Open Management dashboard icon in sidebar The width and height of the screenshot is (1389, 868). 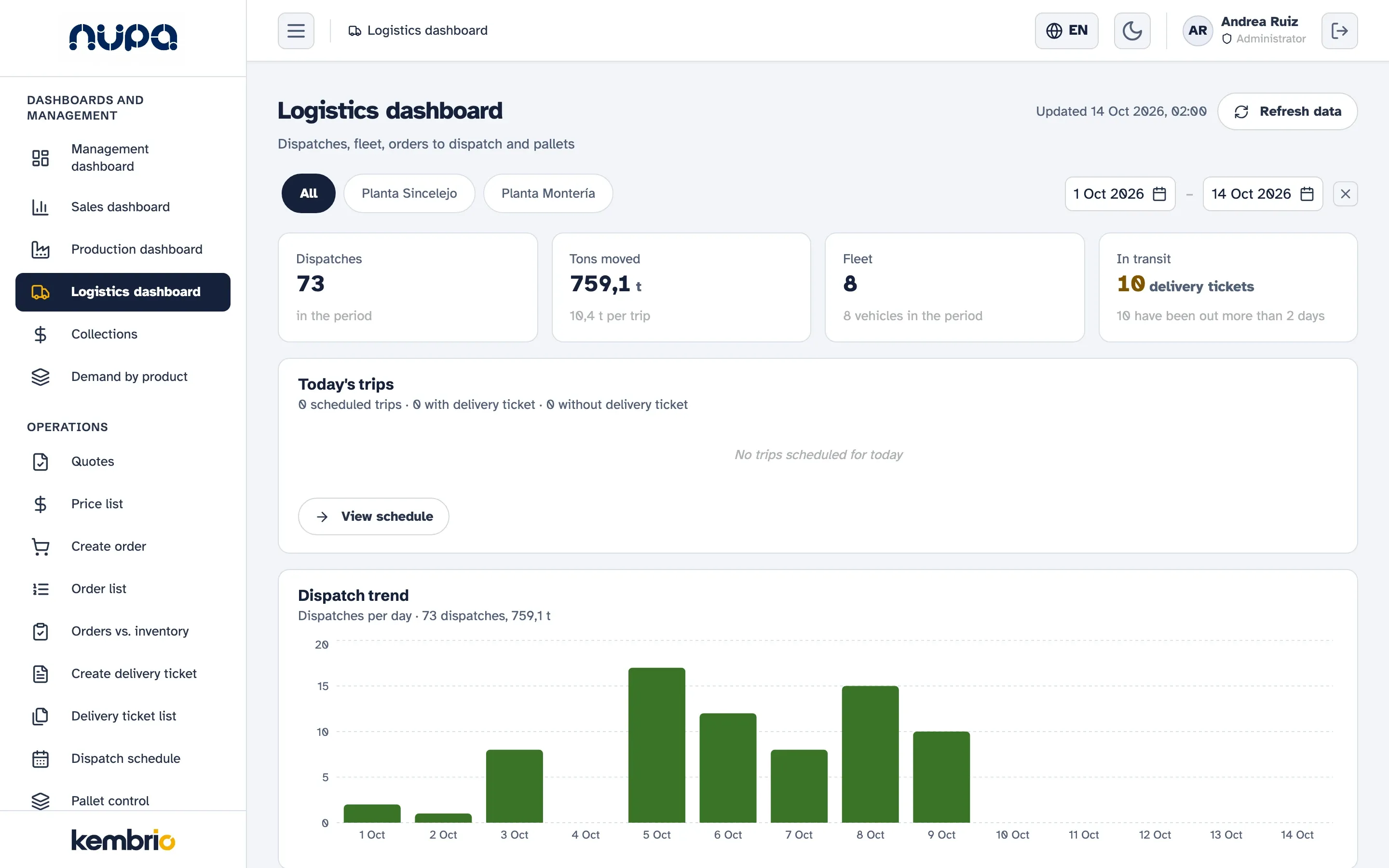(x=40, y=158)
